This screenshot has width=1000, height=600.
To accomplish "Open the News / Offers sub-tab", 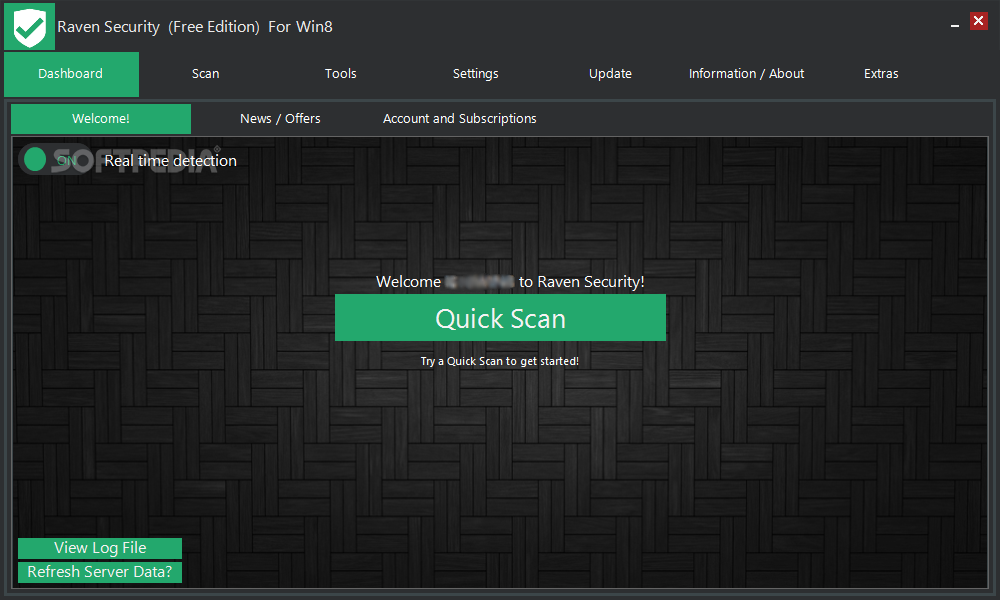I will 280,119.
